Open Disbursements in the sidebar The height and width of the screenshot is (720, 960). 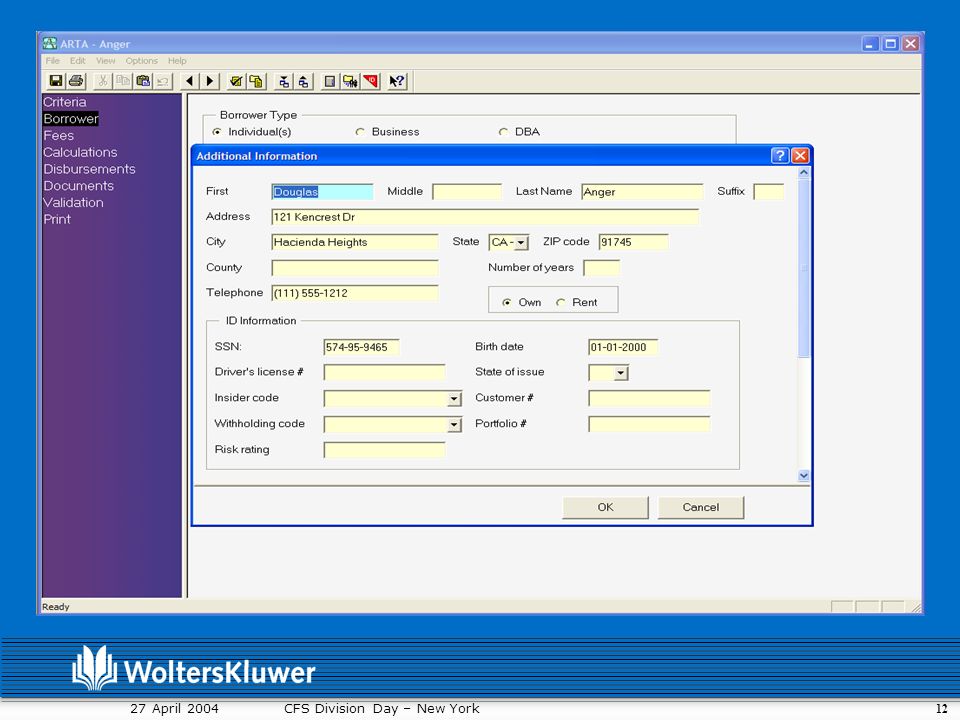(x=89, y=169)
